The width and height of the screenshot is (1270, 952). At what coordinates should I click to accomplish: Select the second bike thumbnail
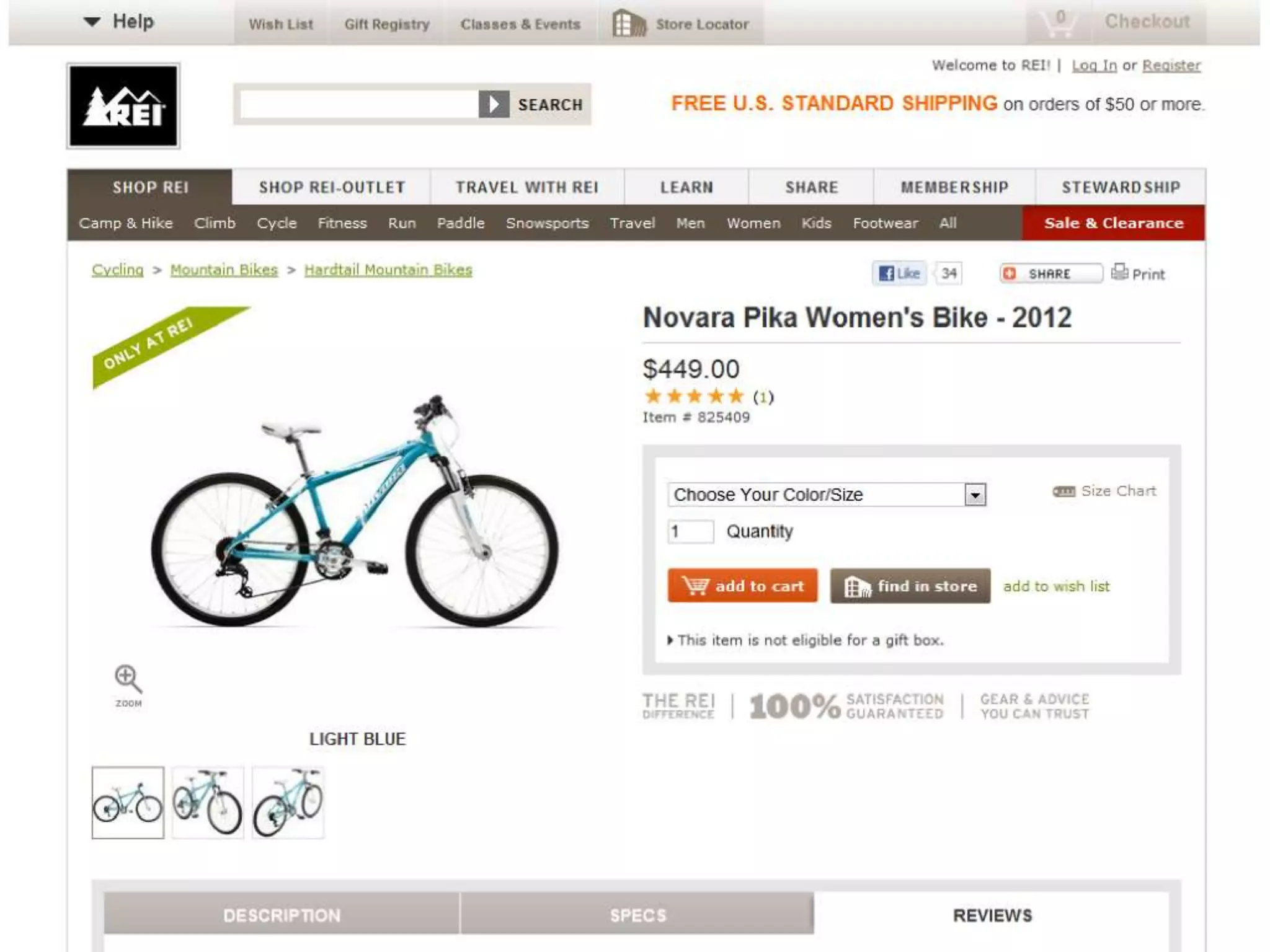tap(208, 803)
